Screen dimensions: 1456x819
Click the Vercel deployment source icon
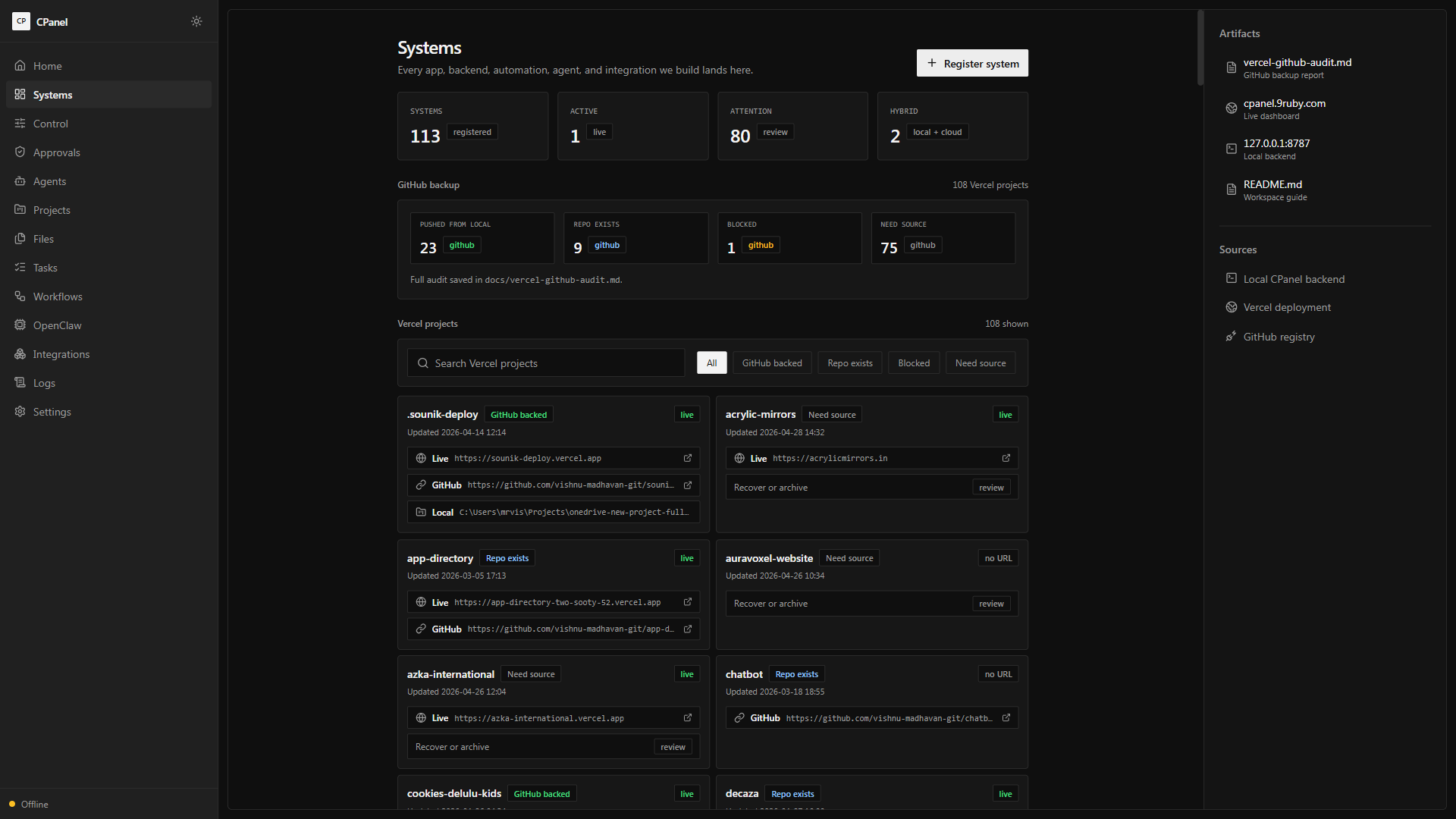point(1232,307)
